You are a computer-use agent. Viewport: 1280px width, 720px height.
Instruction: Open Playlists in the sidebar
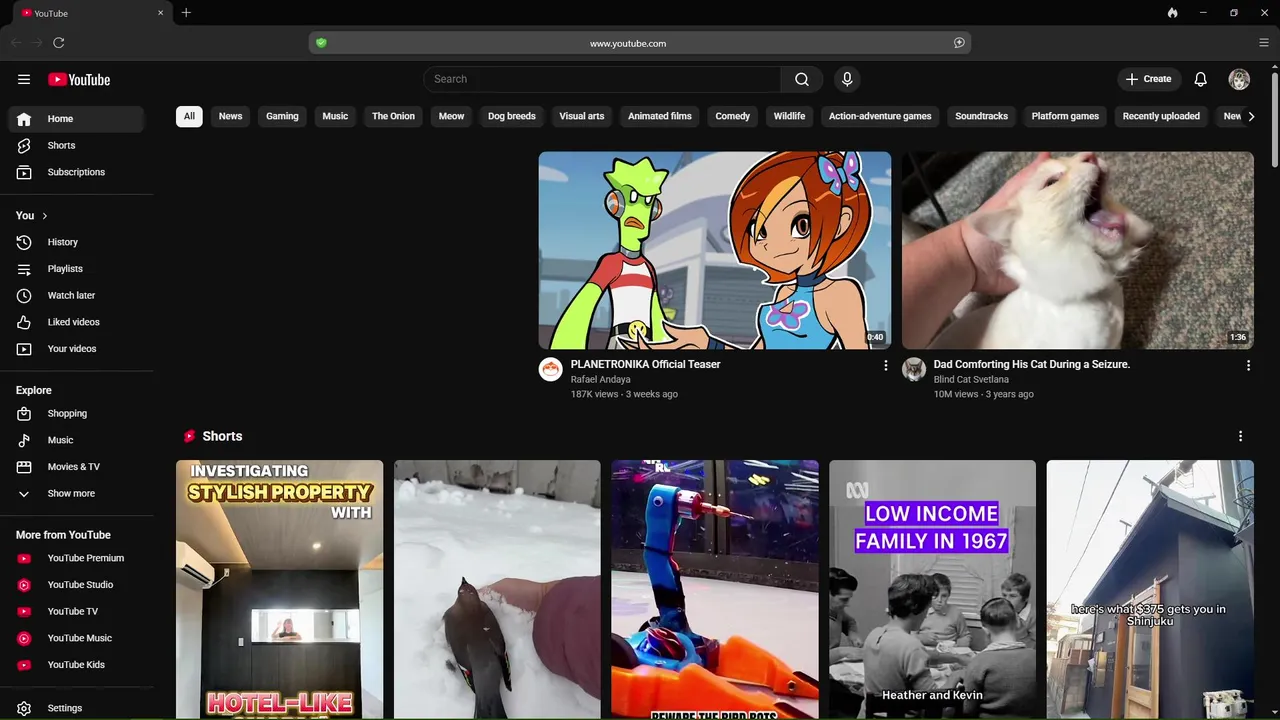point(76,269)
